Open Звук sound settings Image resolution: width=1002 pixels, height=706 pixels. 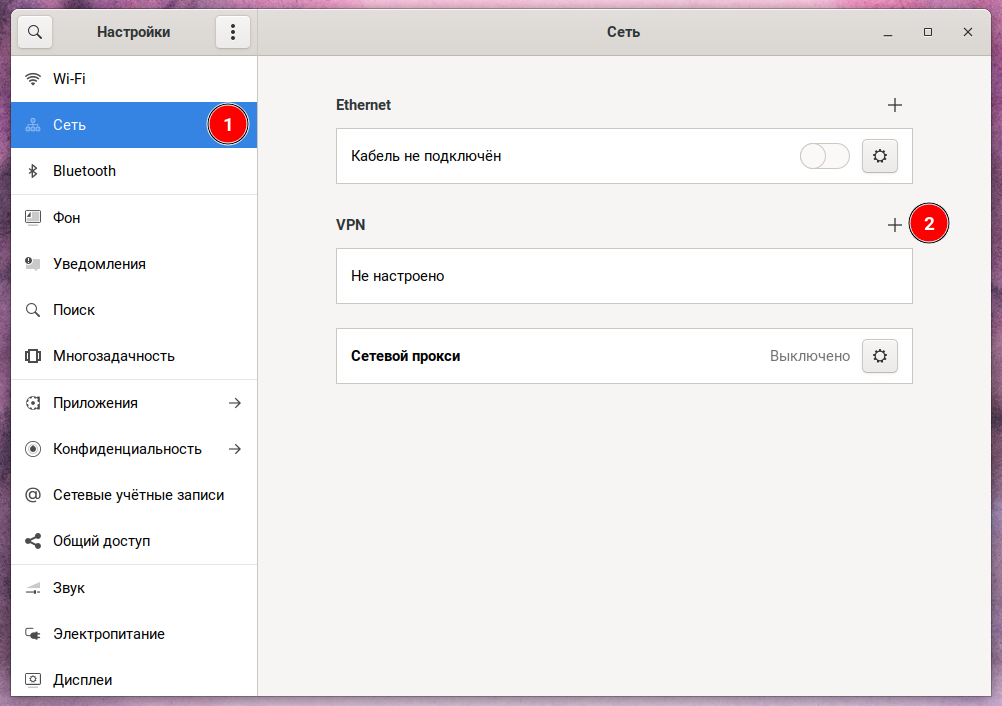point(69,588)
